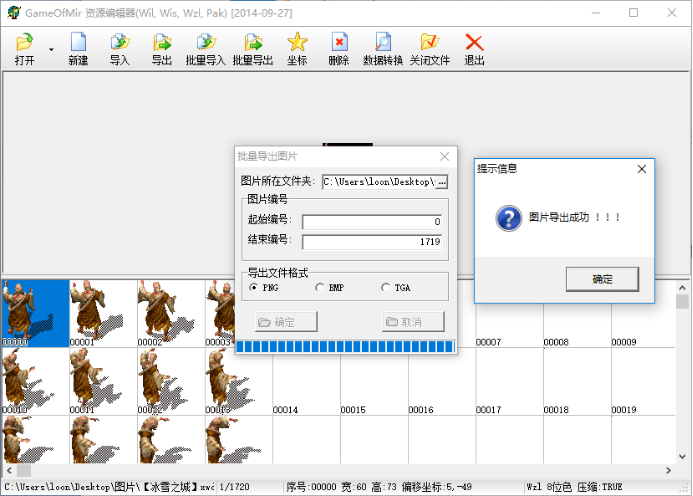The width and height of the screenshot is (693, 496).
Task: Select thumbnail 00000
Action: pyautogui.click(x=35, y=313)
